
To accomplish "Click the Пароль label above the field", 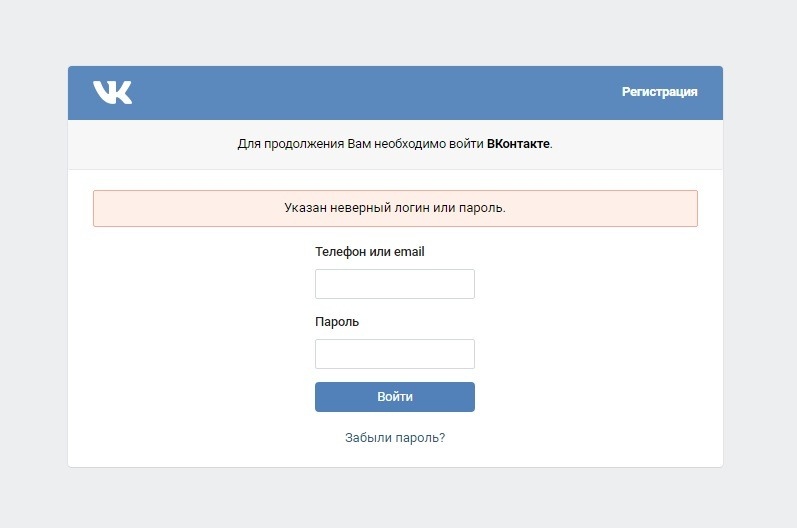I will click(x=337, y=322).
